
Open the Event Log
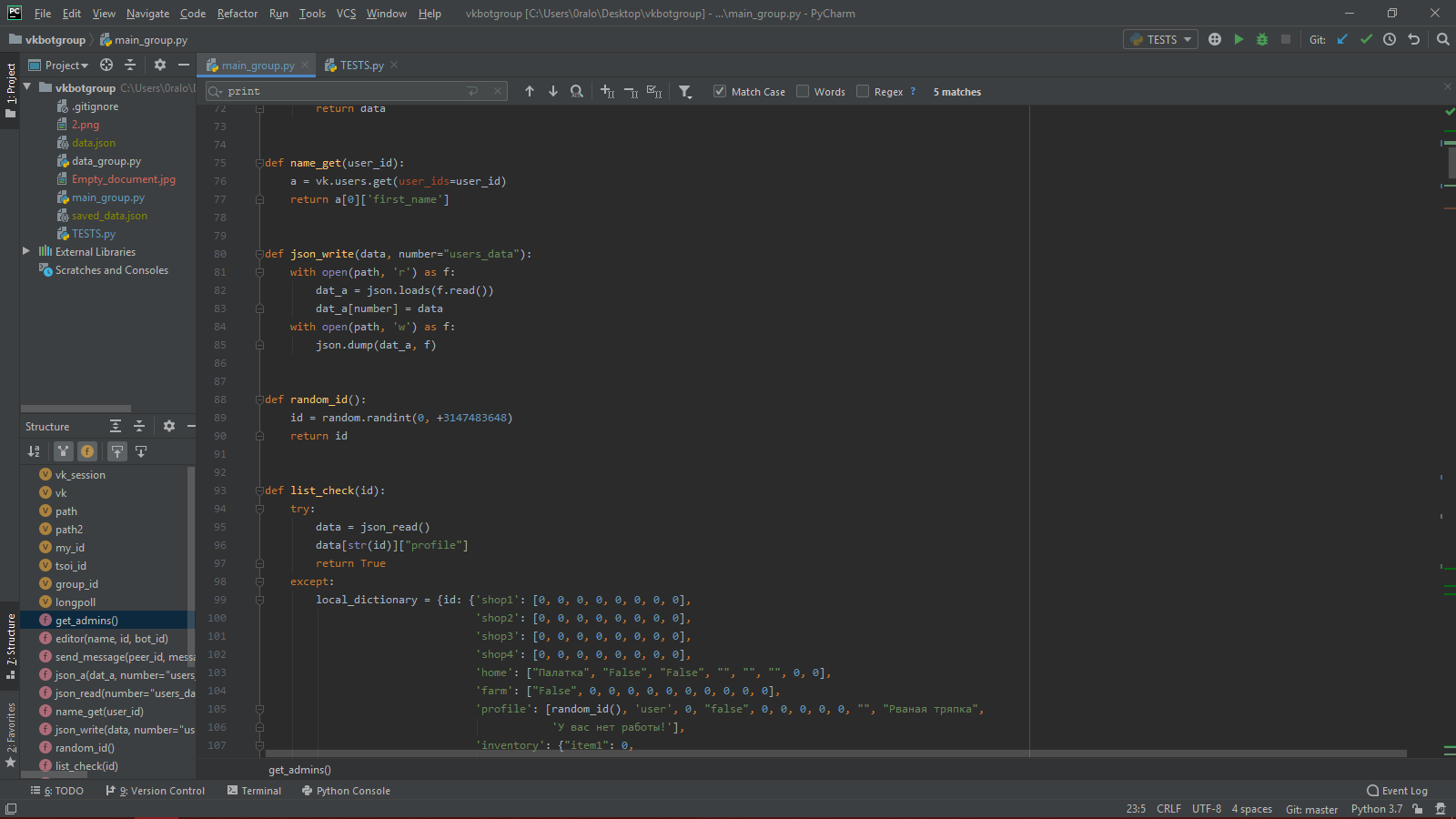[1397, 791]
